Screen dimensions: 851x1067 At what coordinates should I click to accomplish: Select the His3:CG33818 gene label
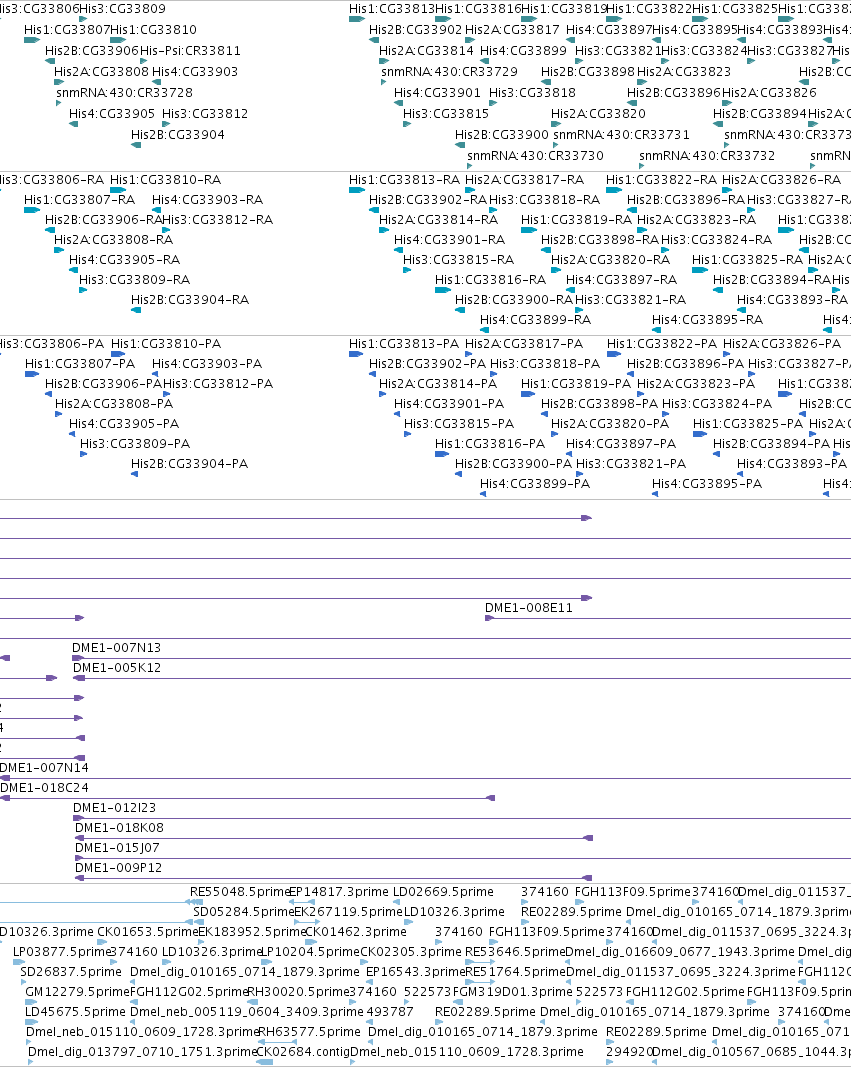click(532, 93)
